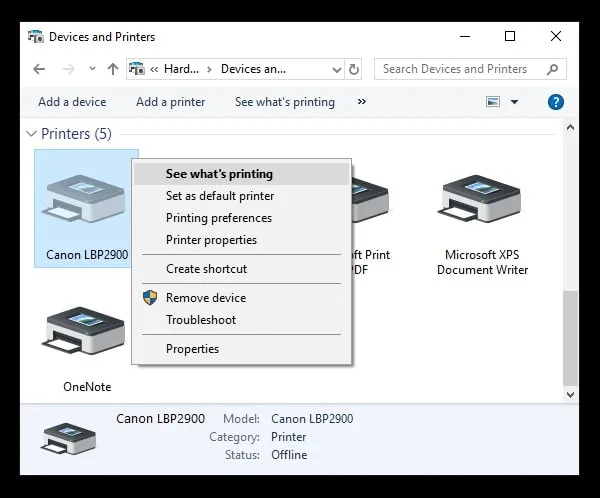Click the Search Devices and Printers field
Viewport: 600px width, 498px height.
click(x=460, y=69)
